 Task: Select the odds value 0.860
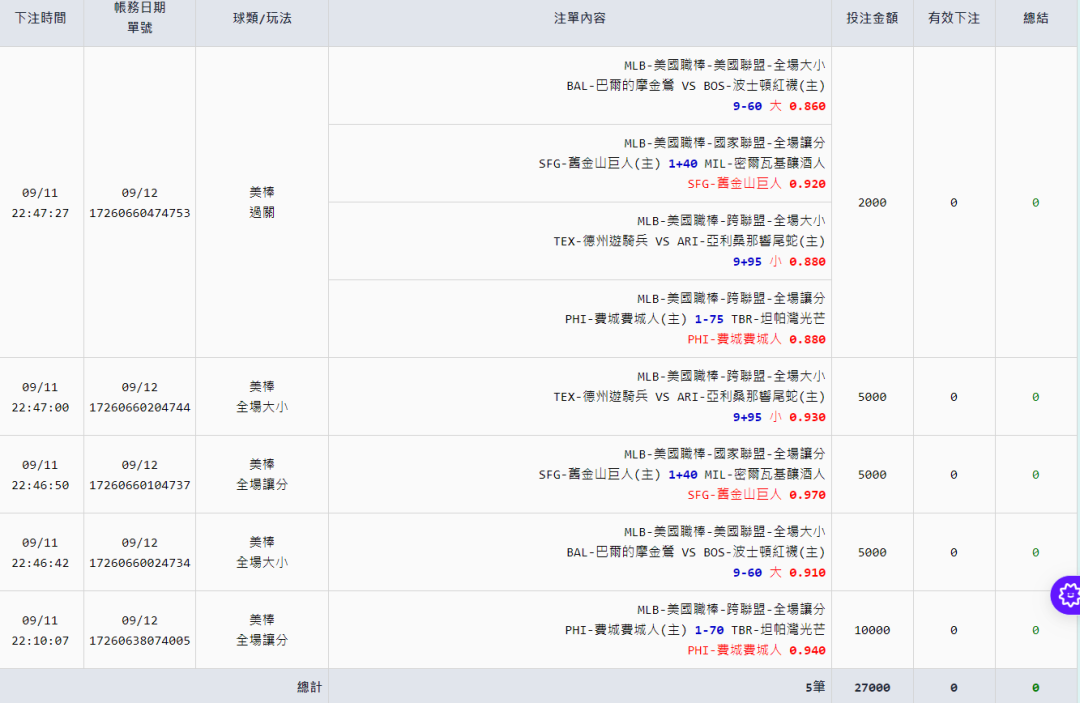pos(807,107)
